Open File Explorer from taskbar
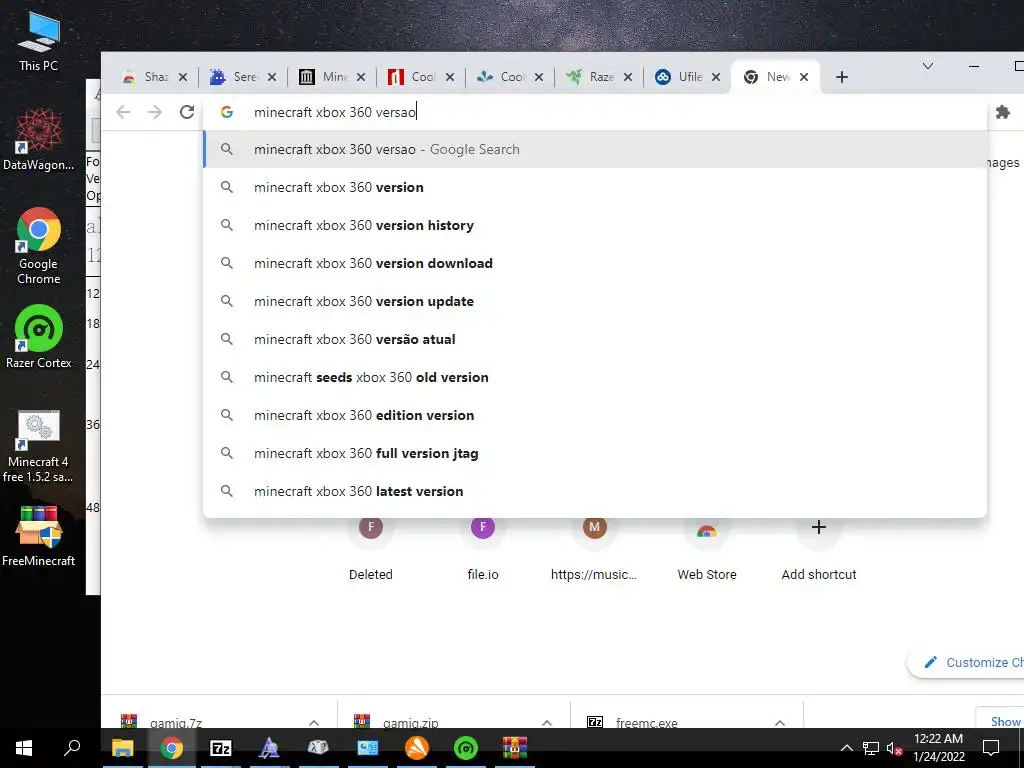This screenshot has height=768, width=1024. click(x=122, y=748)
